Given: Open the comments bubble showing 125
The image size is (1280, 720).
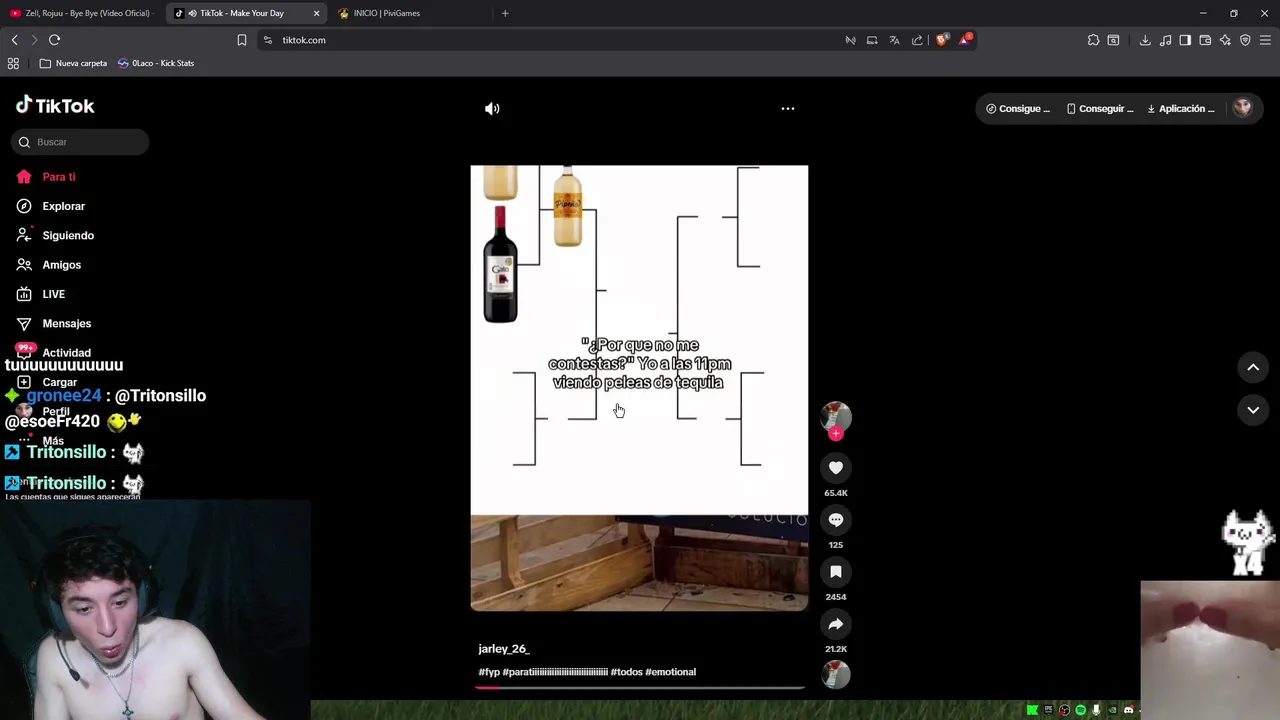Looking at the screenshot, I should 836,520.
